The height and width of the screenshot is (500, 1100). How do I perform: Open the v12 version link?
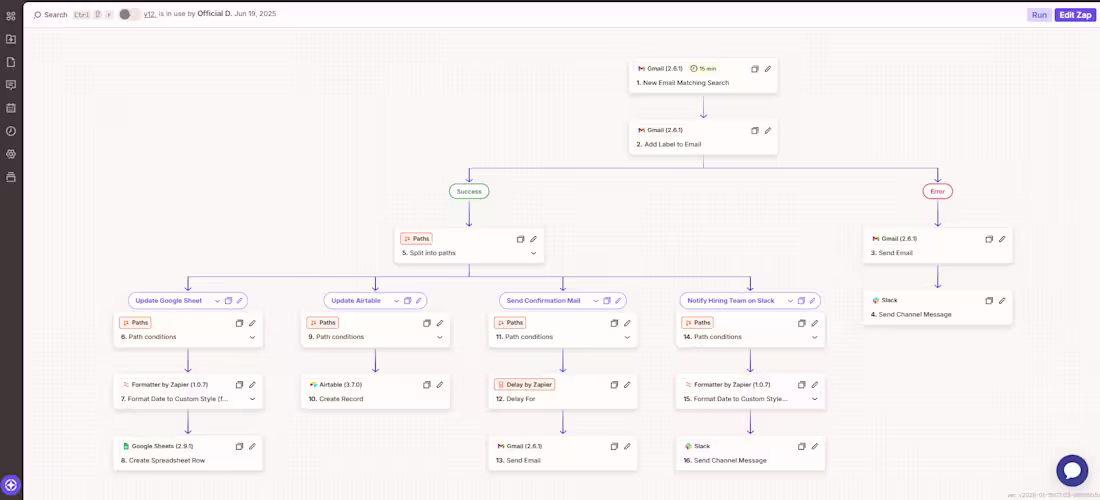(x=149, y=14)
